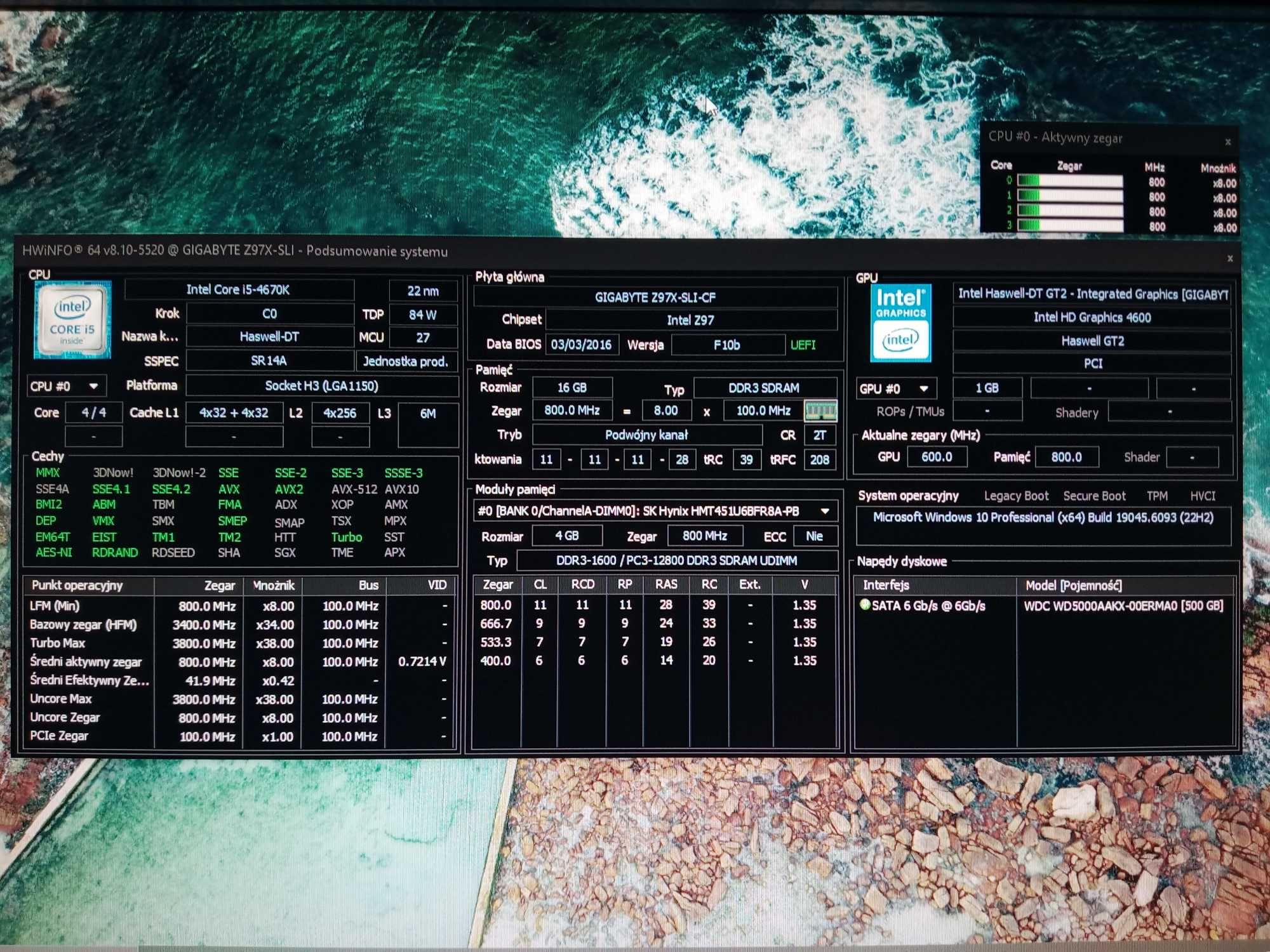The height and width of the screenshot is (952, 1270).
Task: Click the AVX2 feature flag
Action: [289, 489]
